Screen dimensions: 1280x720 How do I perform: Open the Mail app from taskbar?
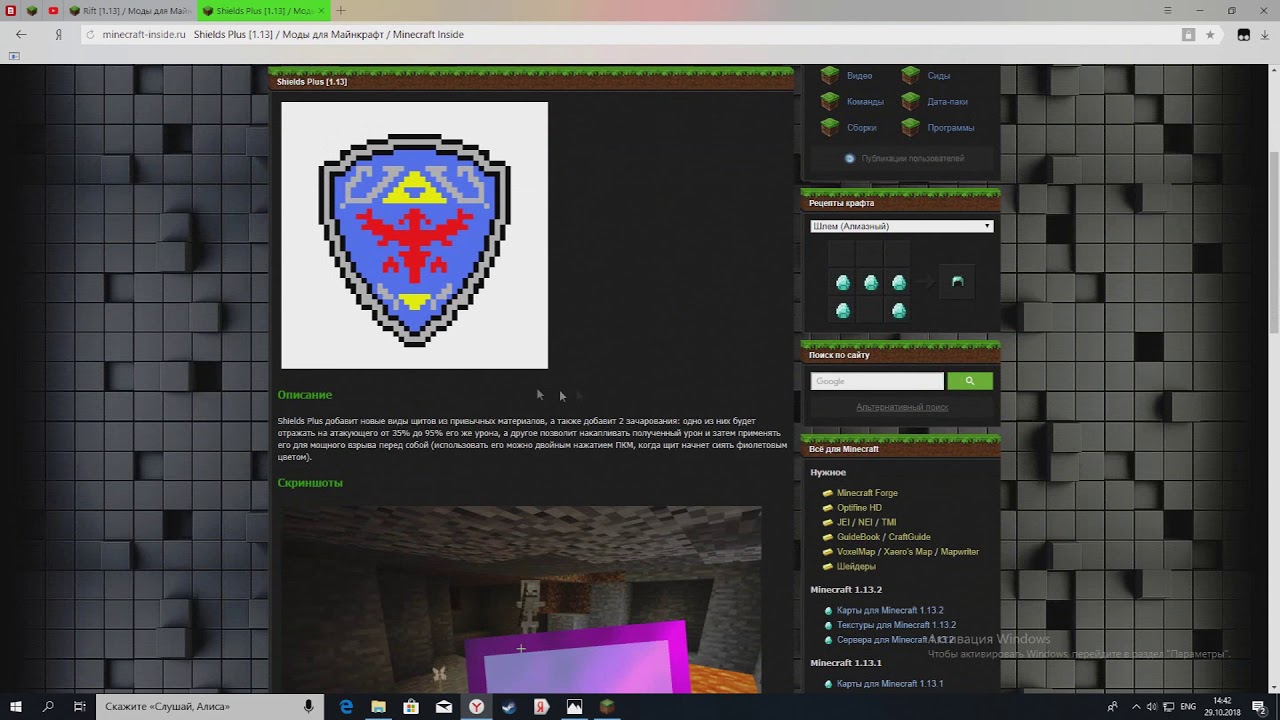point(444,707)
